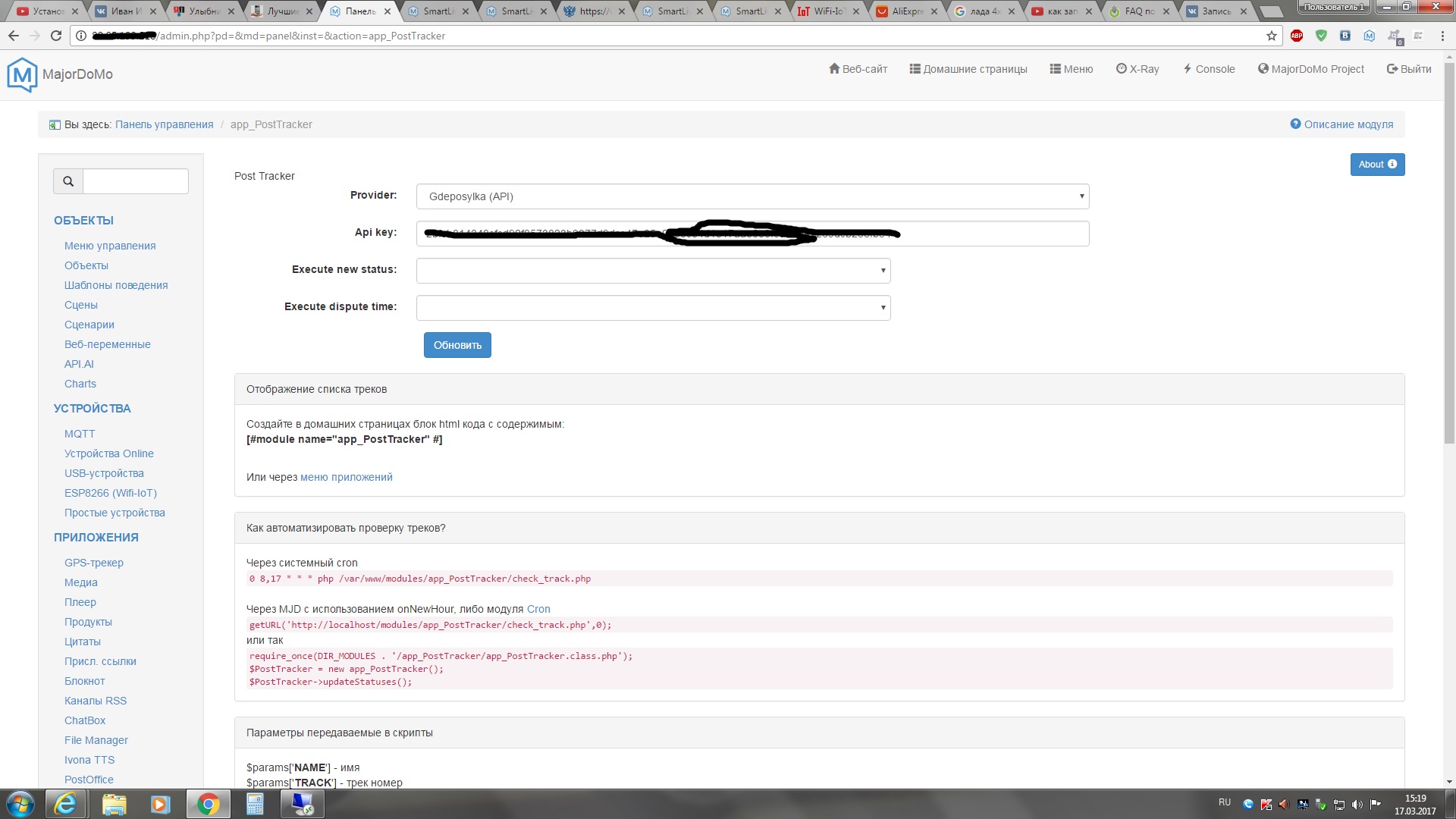
Task: Open X-Ray in top navigation
Action: point(1137,69)
